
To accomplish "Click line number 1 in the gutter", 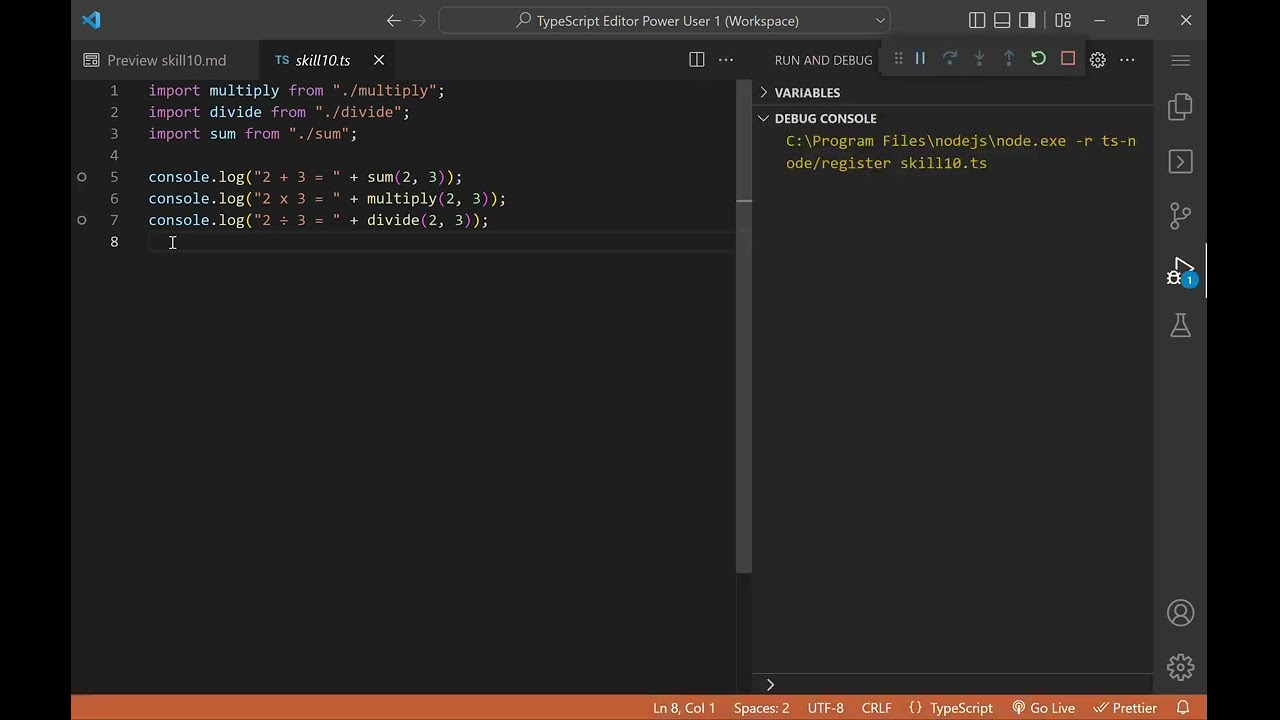I will click(114, 90).
